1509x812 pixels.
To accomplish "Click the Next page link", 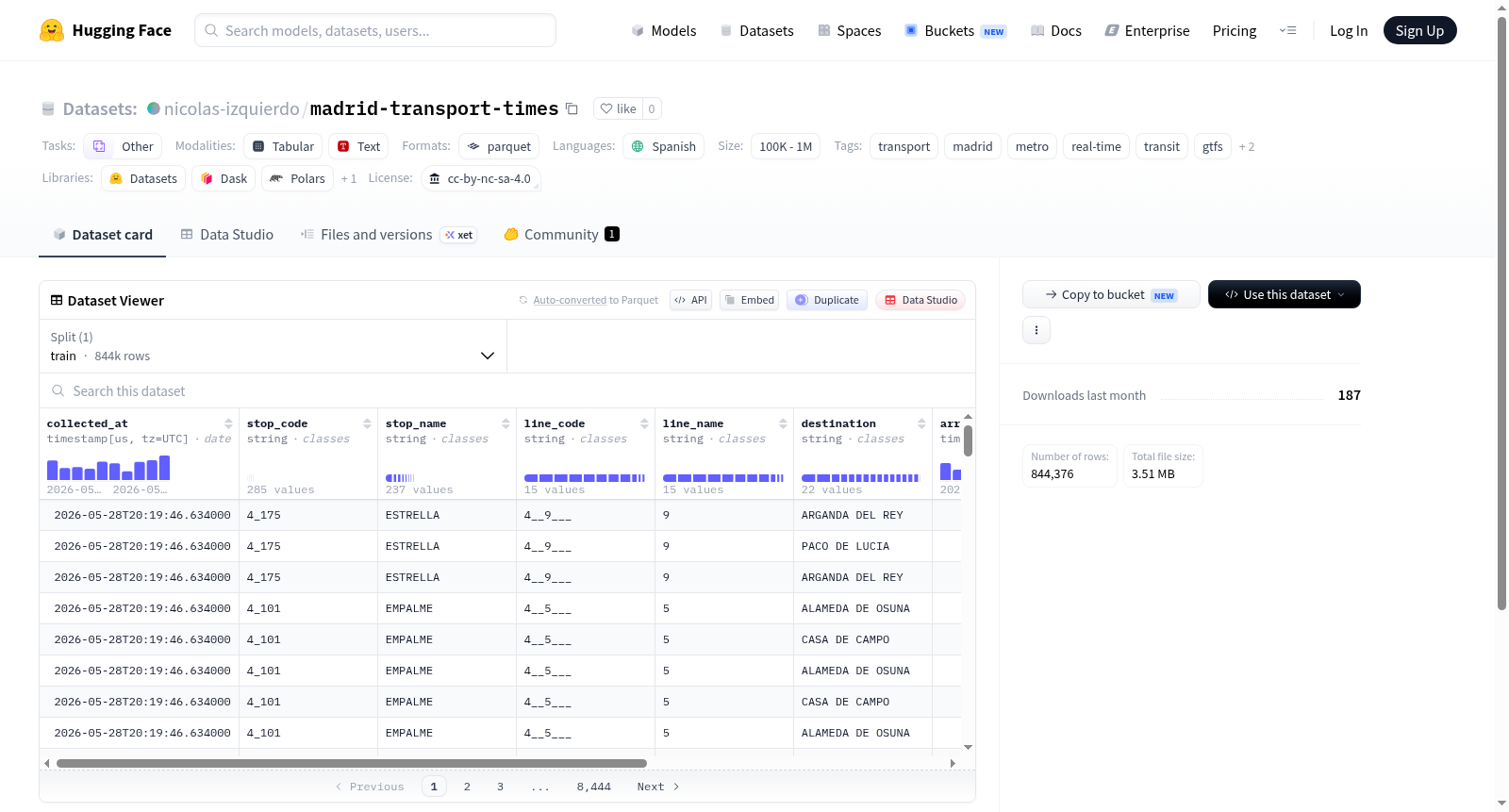I will coord(657,787).
